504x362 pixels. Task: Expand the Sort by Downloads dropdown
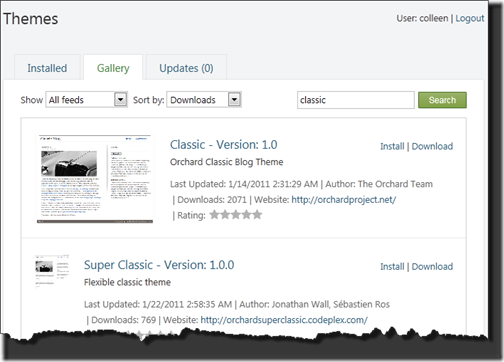204,100
